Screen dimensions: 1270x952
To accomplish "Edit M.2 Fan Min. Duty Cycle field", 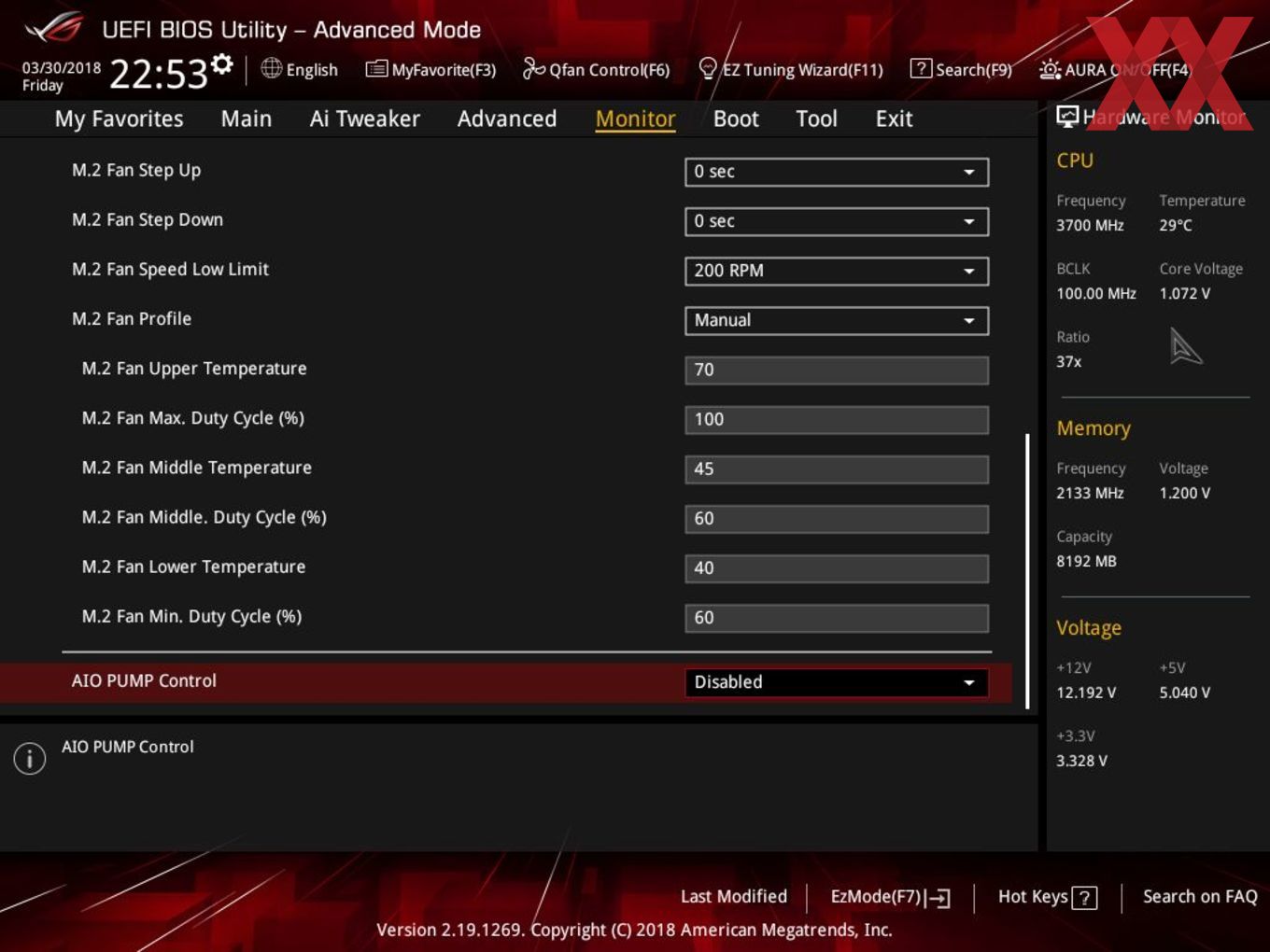I will pyautogui.click(x=837, y=617).
